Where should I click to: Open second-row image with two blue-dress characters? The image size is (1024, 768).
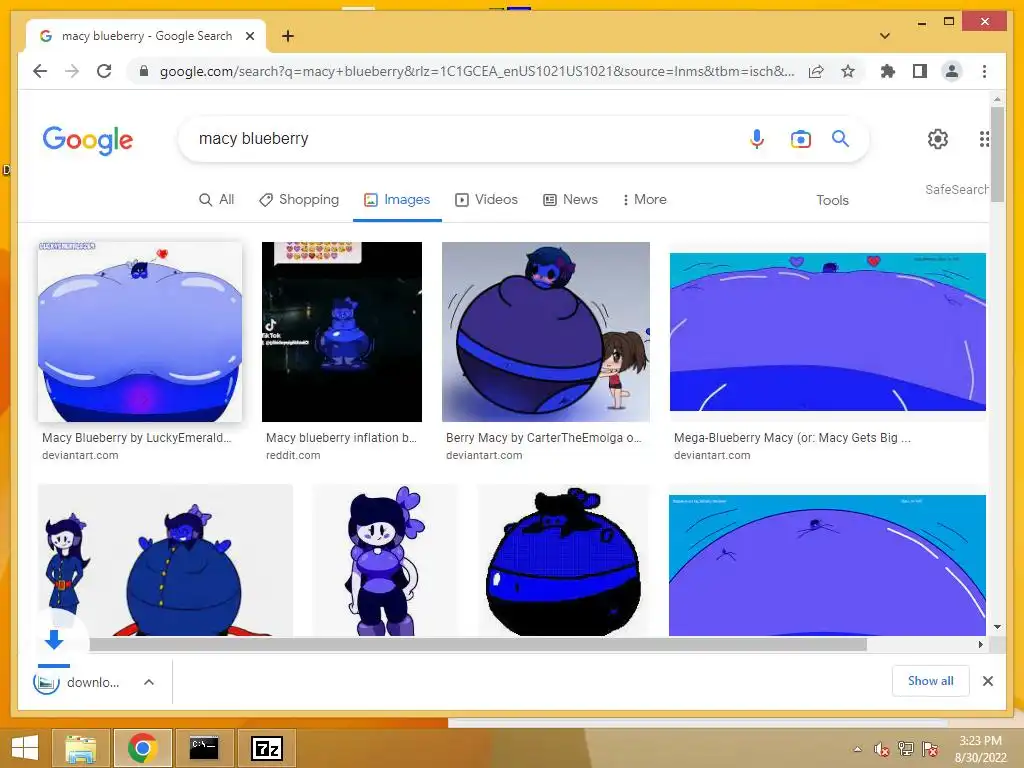point(165,560)
